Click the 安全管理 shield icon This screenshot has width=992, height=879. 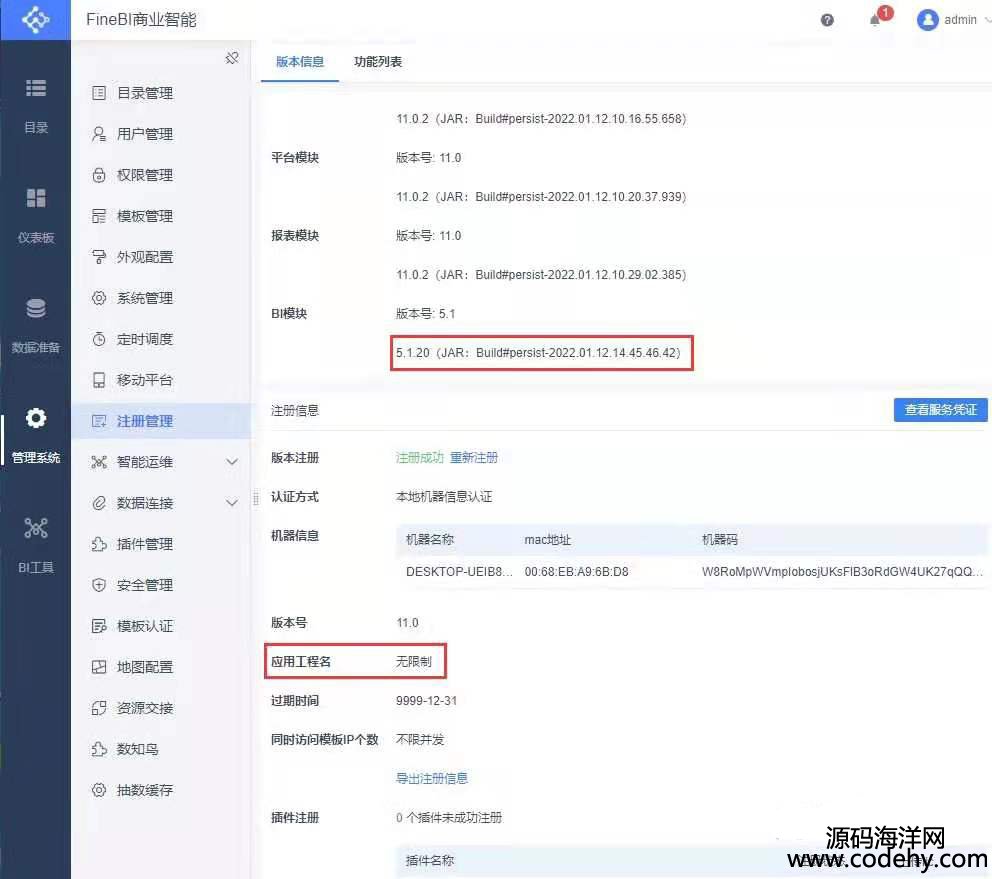point(99,585)
